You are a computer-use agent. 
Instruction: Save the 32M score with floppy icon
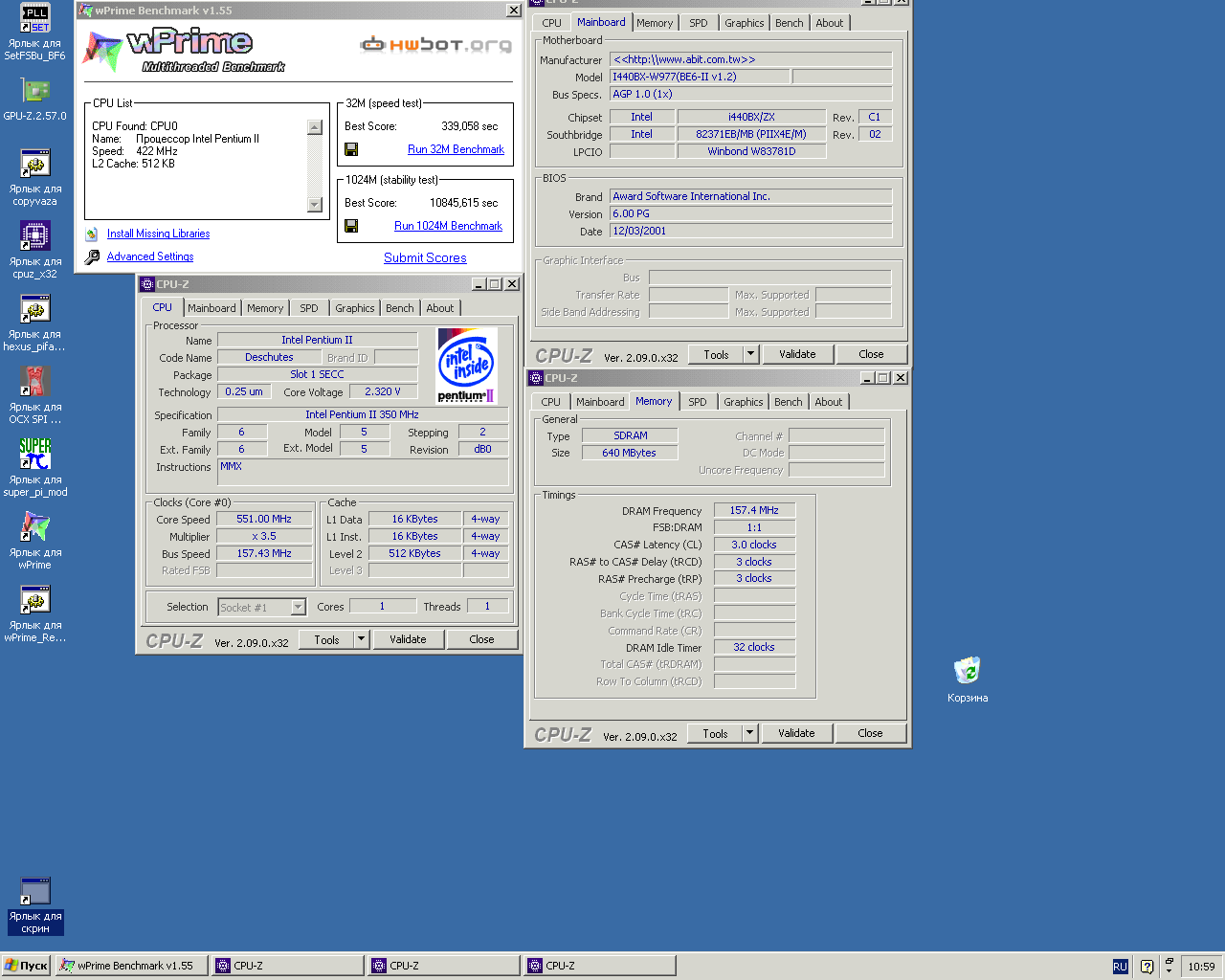click(351, 149)
